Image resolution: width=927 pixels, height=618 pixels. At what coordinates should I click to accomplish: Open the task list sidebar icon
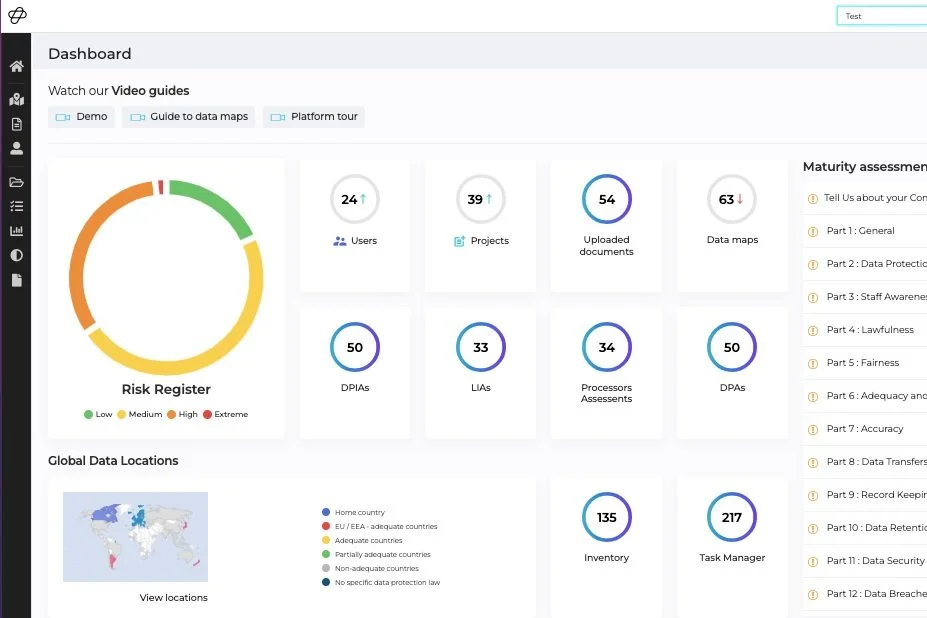click(17, 206)
